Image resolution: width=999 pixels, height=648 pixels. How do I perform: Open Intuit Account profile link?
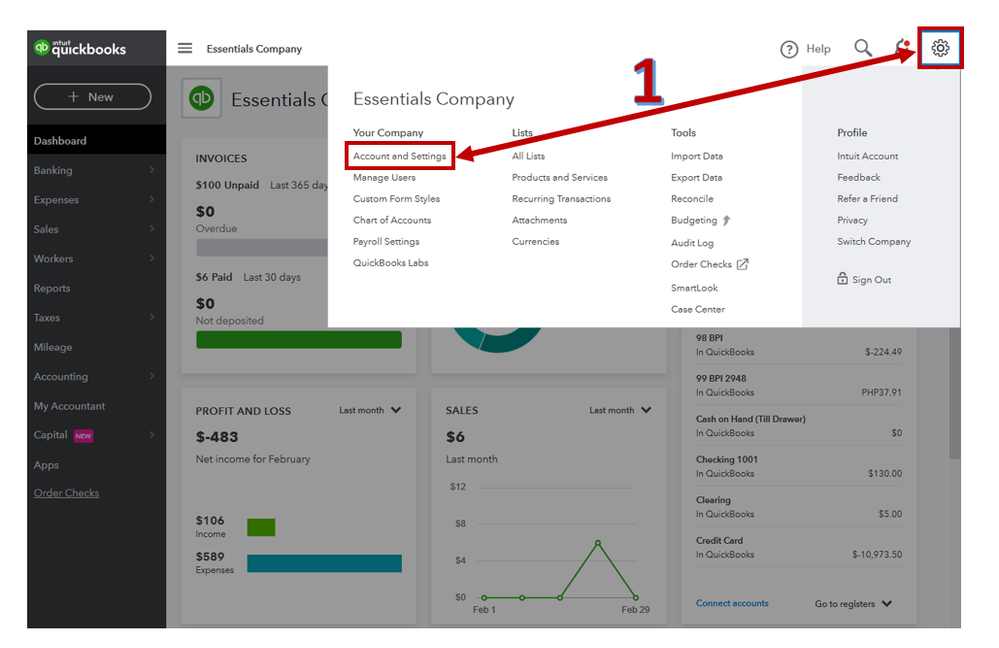[867, 156]
